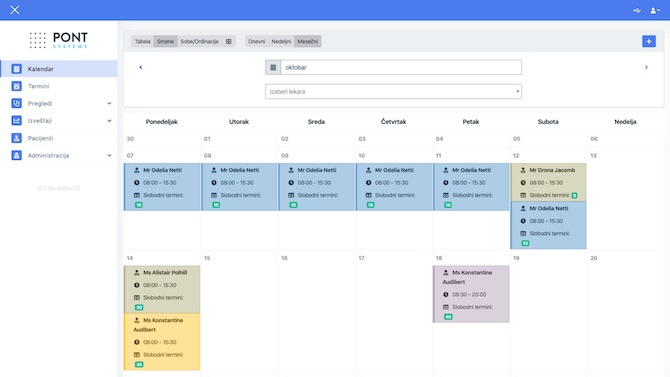Click the Administracija sidebar icon

16,155
